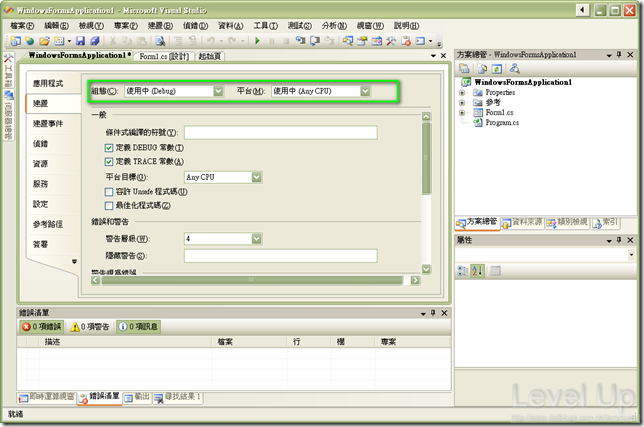Open the Add New Item dropdown arrow
644x427 pixels.
point(69,41)
